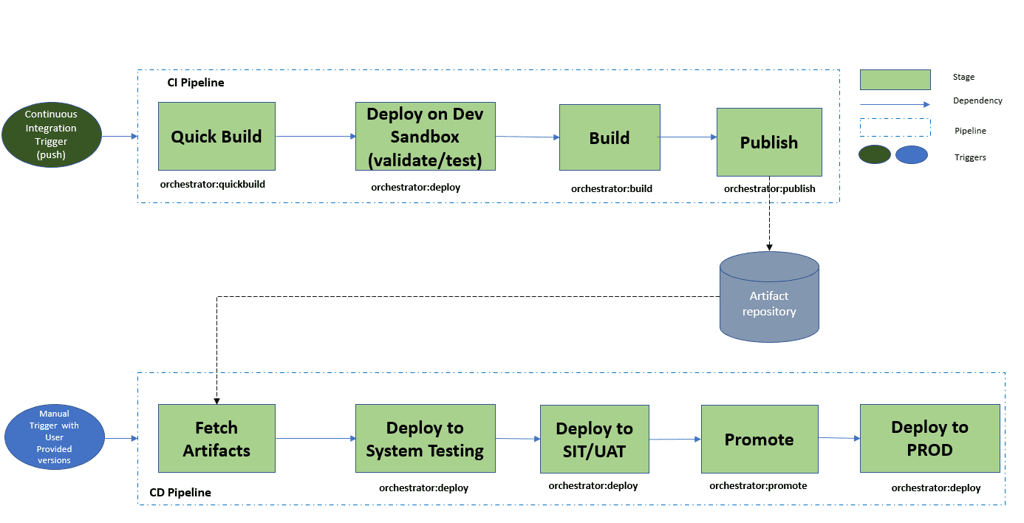This screenshot has height=523, width=1024.
Task: Click the dark green trigger legend ellipse
Action: pos(874,155)
